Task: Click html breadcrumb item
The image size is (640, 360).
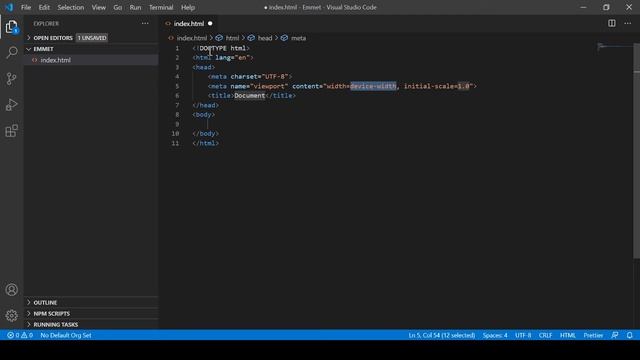Action: [232, 38]
